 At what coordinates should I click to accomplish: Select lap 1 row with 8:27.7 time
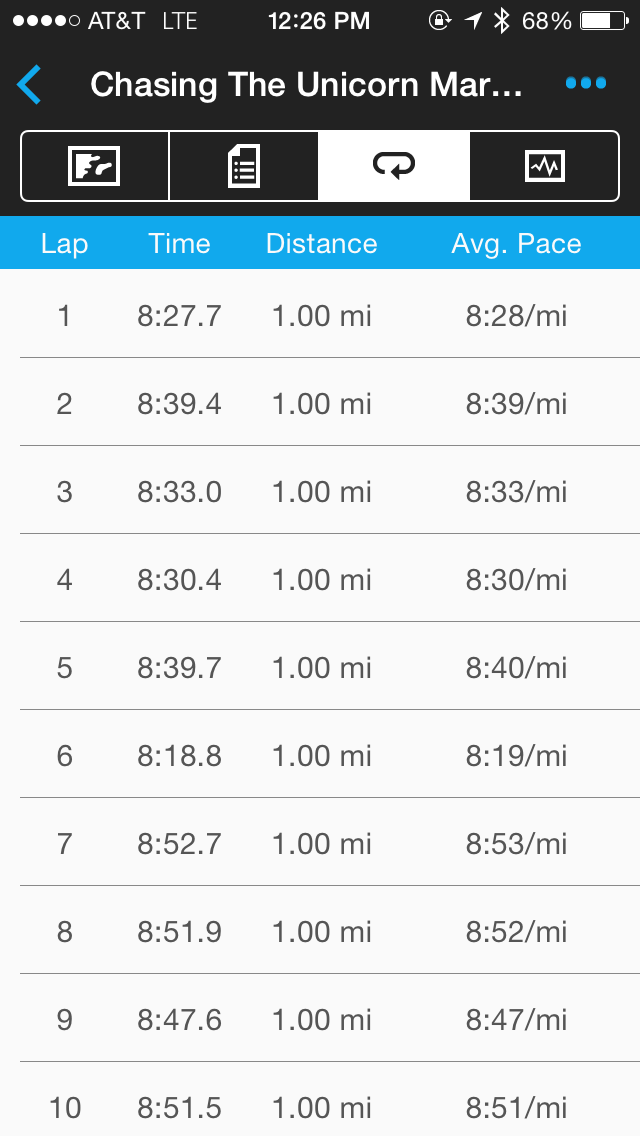[x=320, y=316]
